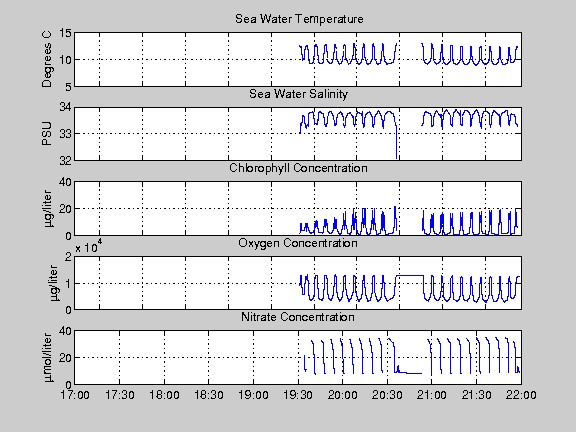The height and width of the screenshot is (432, 576).
Task: Click the 15 tick on temperature axis
Action: pyautogui.click(x=65, y=33)
